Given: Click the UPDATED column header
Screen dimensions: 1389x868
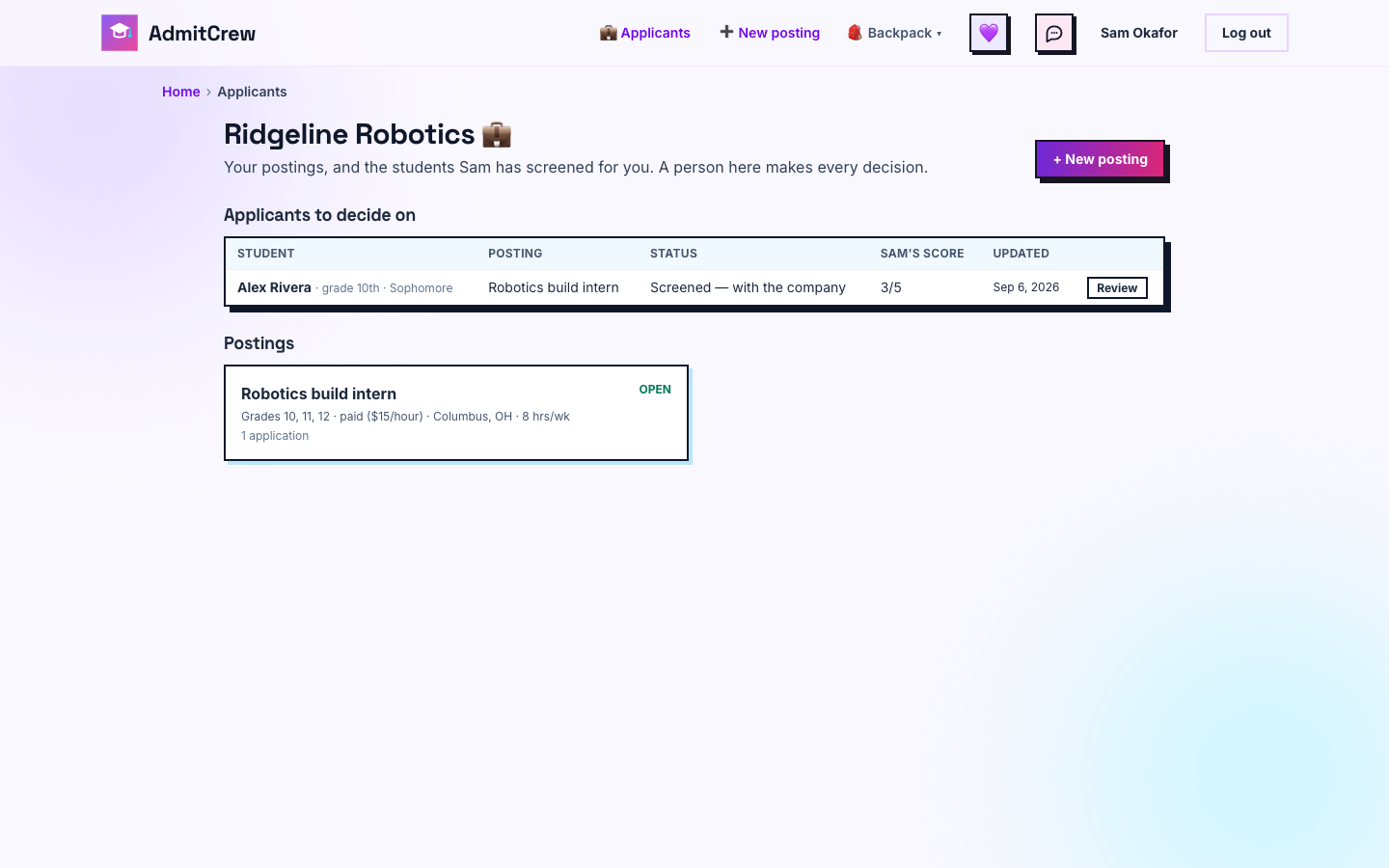Looking at the screenshot, I should click(1021, 254).
